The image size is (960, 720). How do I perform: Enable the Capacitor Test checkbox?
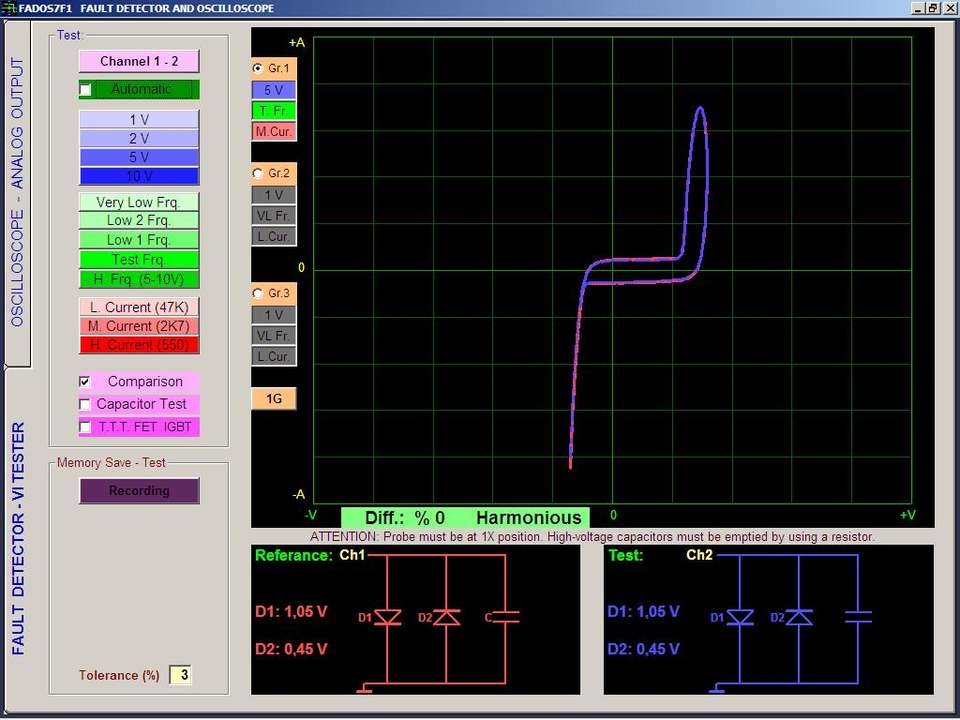tap(85, 404)
